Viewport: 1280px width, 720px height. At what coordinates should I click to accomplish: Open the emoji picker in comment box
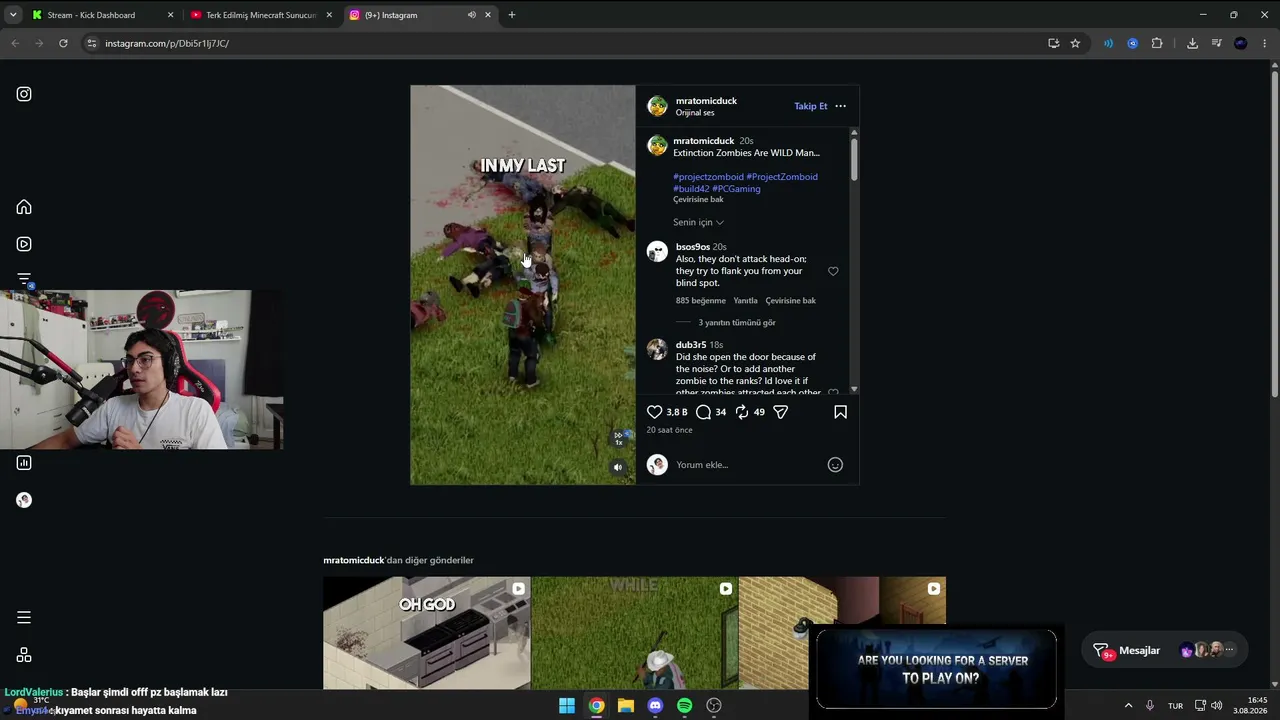[x=835, y=465]
